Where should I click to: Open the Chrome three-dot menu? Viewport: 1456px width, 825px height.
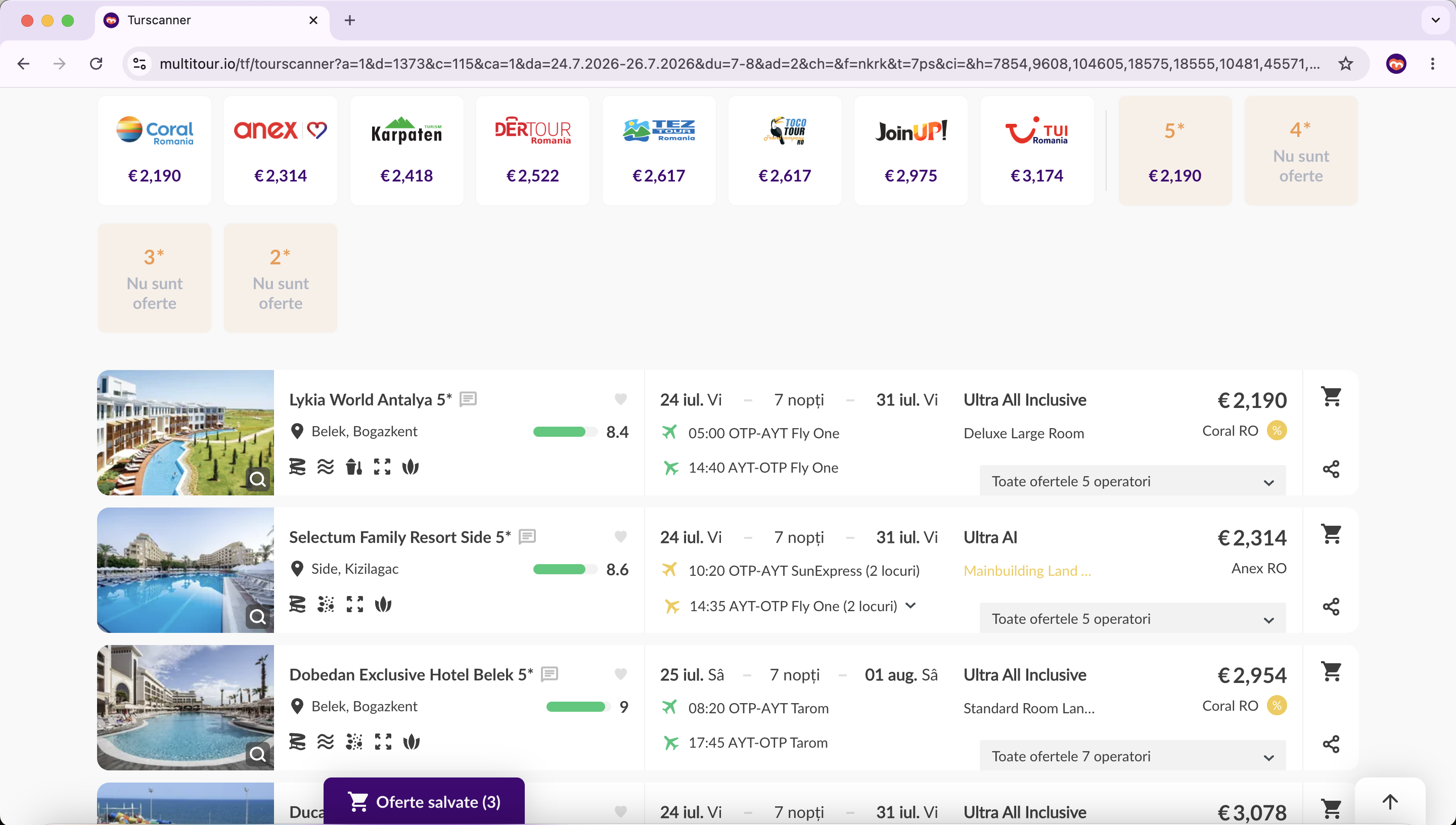pos(1432,64)
